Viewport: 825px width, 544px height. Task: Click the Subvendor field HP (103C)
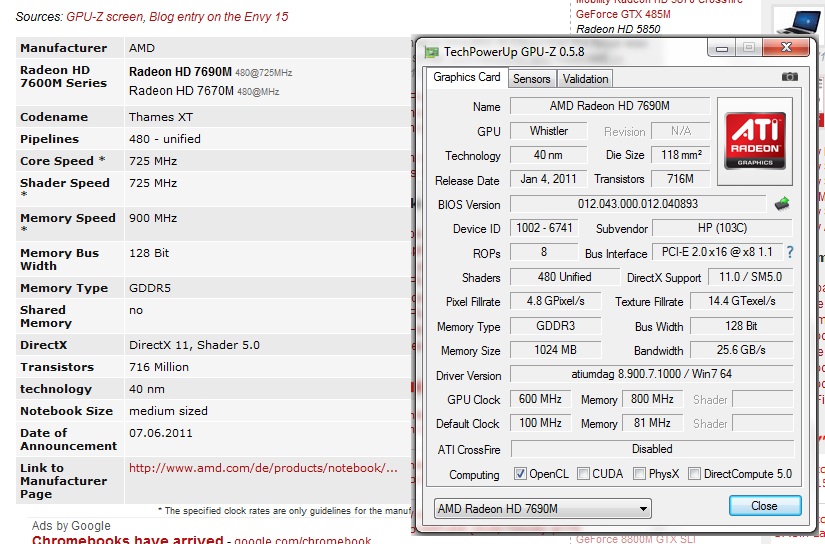pyautogui.click(x=722, y=228)
